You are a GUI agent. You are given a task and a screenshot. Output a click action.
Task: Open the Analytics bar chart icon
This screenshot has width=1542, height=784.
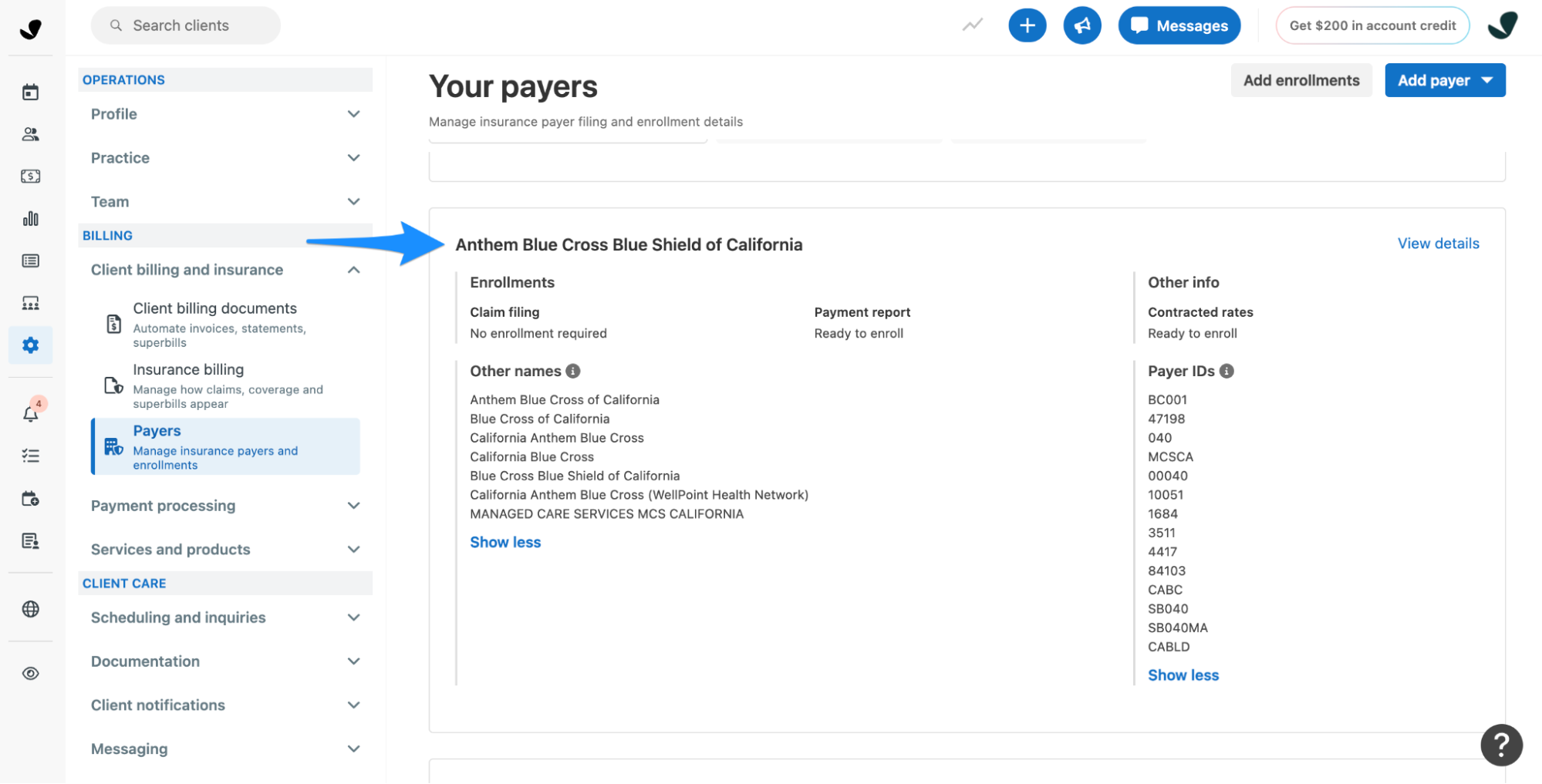(30, 219)
